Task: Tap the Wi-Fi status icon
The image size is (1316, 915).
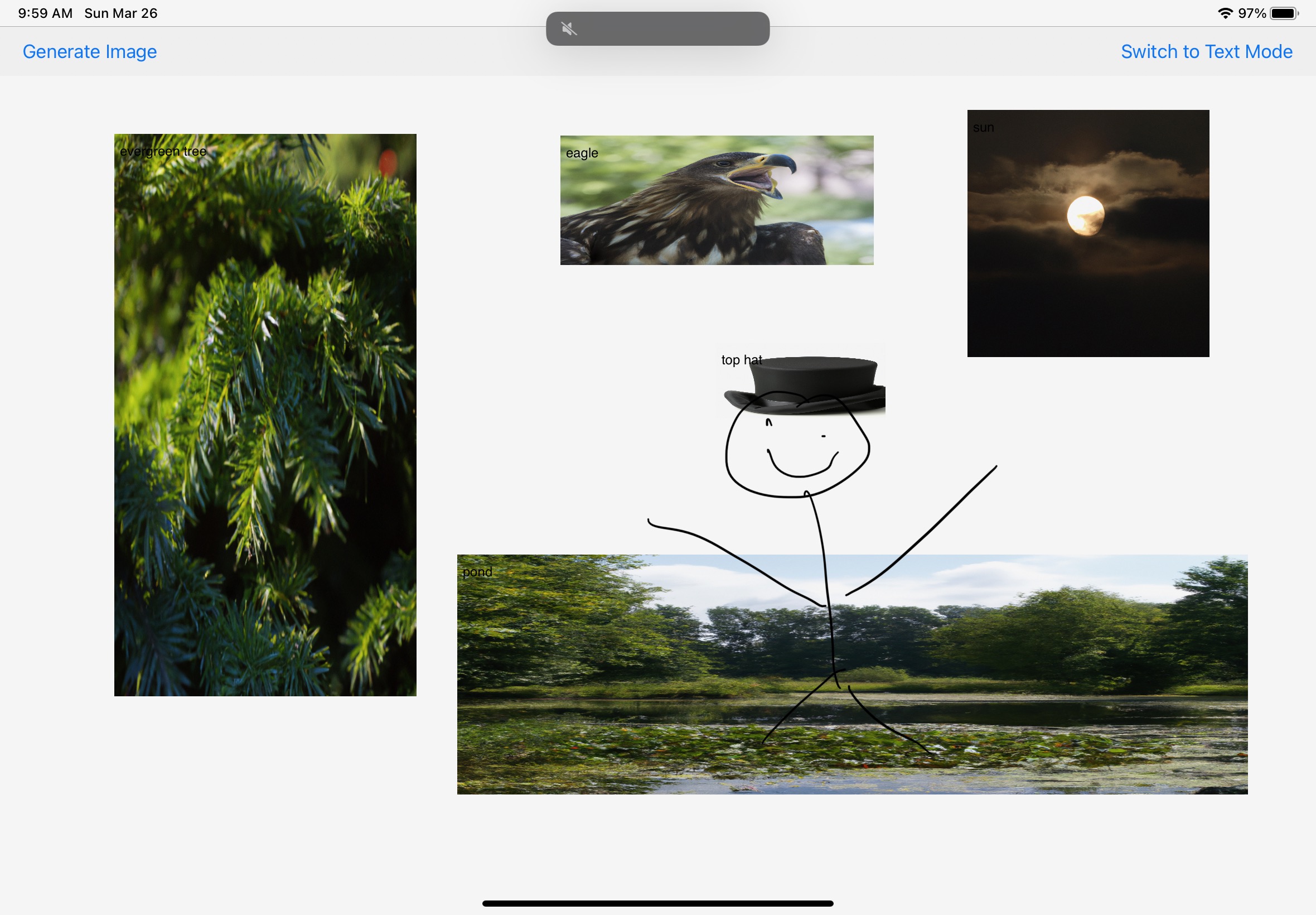Action: (x=1225, y=13)
